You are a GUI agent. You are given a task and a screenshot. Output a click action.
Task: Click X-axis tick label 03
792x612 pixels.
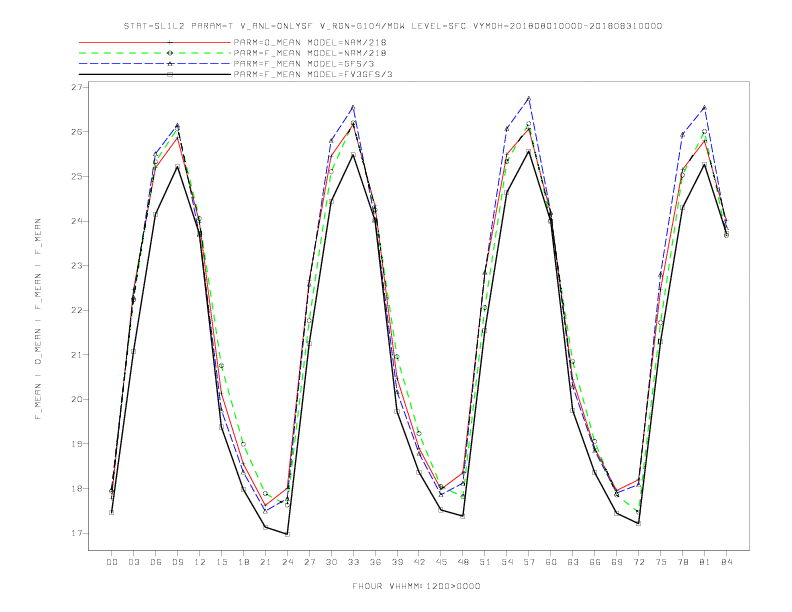(x=133, y=562)
